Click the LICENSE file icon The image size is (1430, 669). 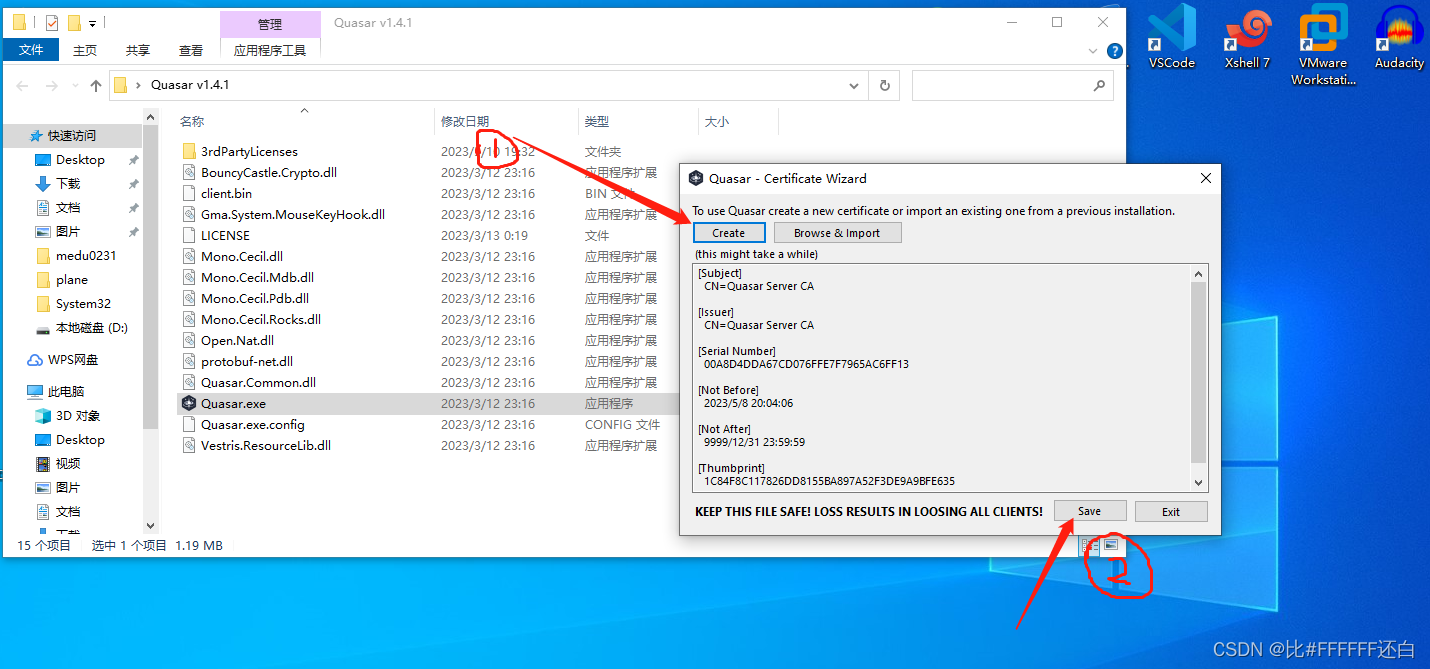pyautogui.click(x=189, y=235)
